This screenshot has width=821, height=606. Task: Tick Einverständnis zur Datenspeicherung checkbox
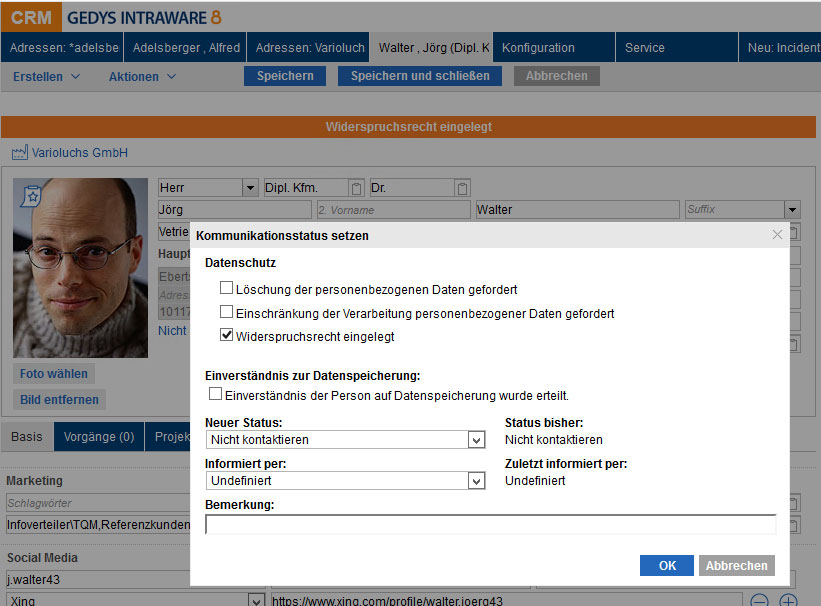point(216,395)
